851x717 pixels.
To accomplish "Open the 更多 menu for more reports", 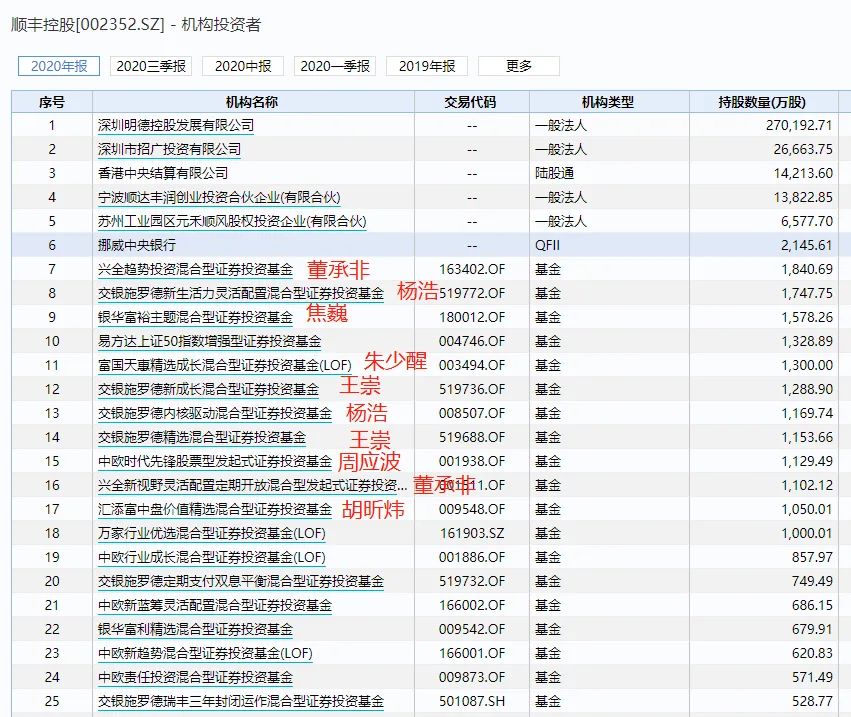I will point(519,66).
